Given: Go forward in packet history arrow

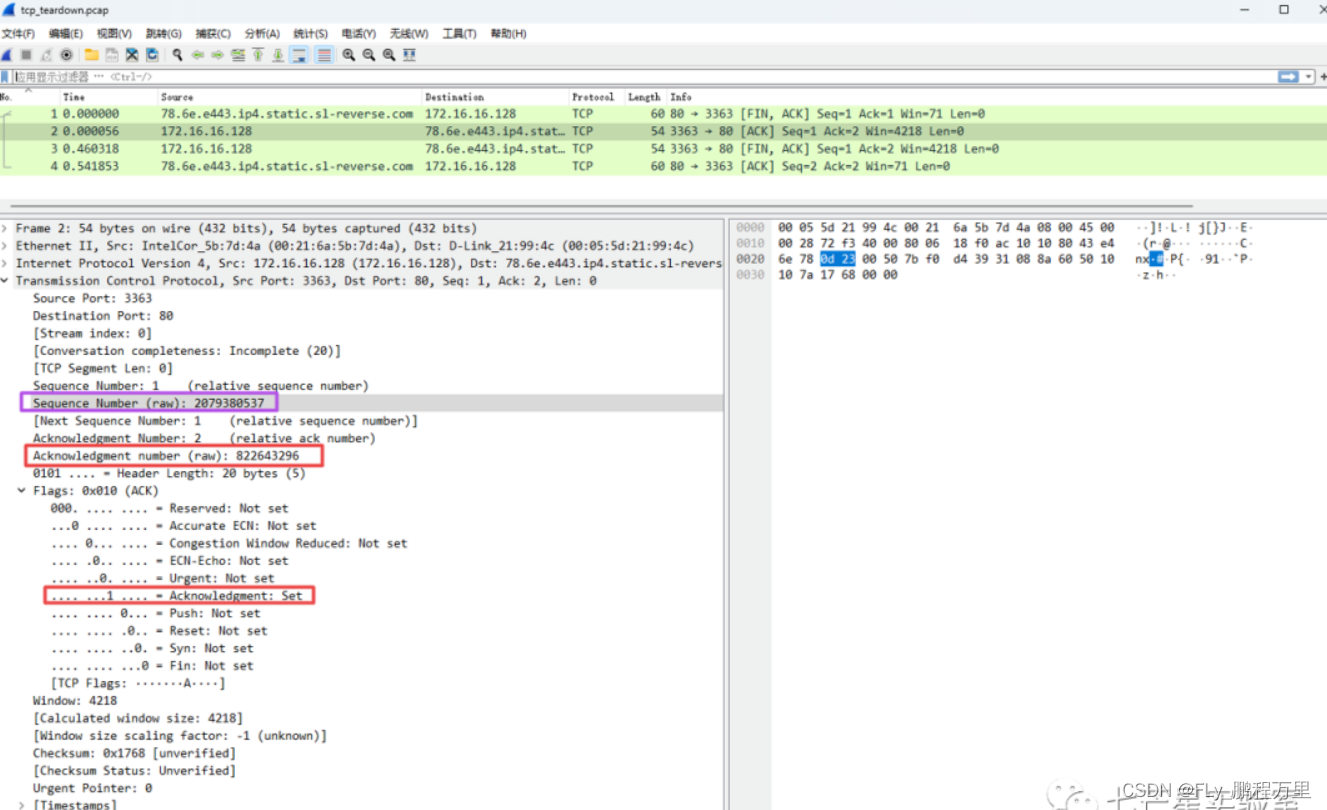Looking at the screenshot, I should pos(218,55).
